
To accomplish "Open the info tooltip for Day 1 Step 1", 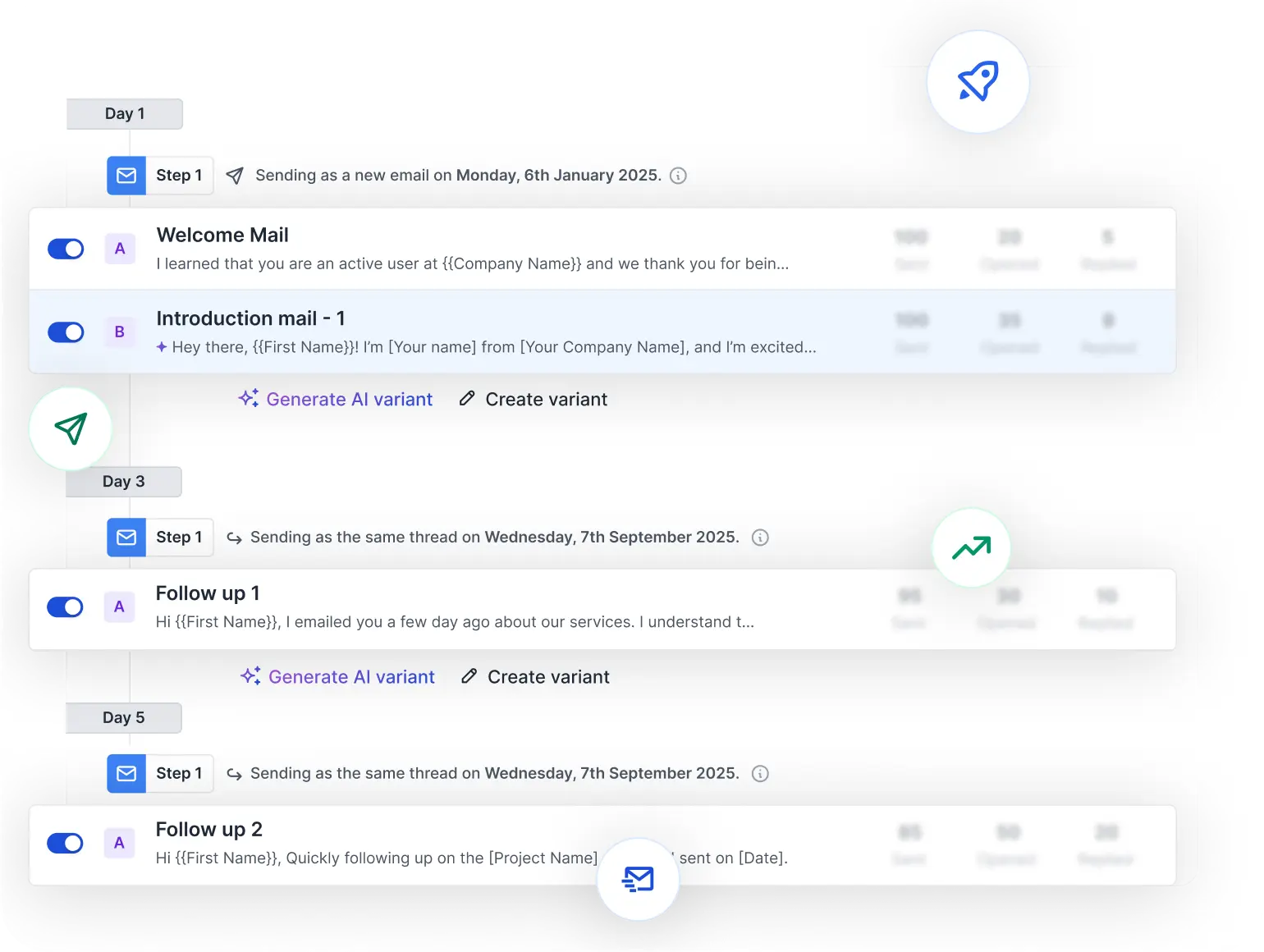I will 678,175.
